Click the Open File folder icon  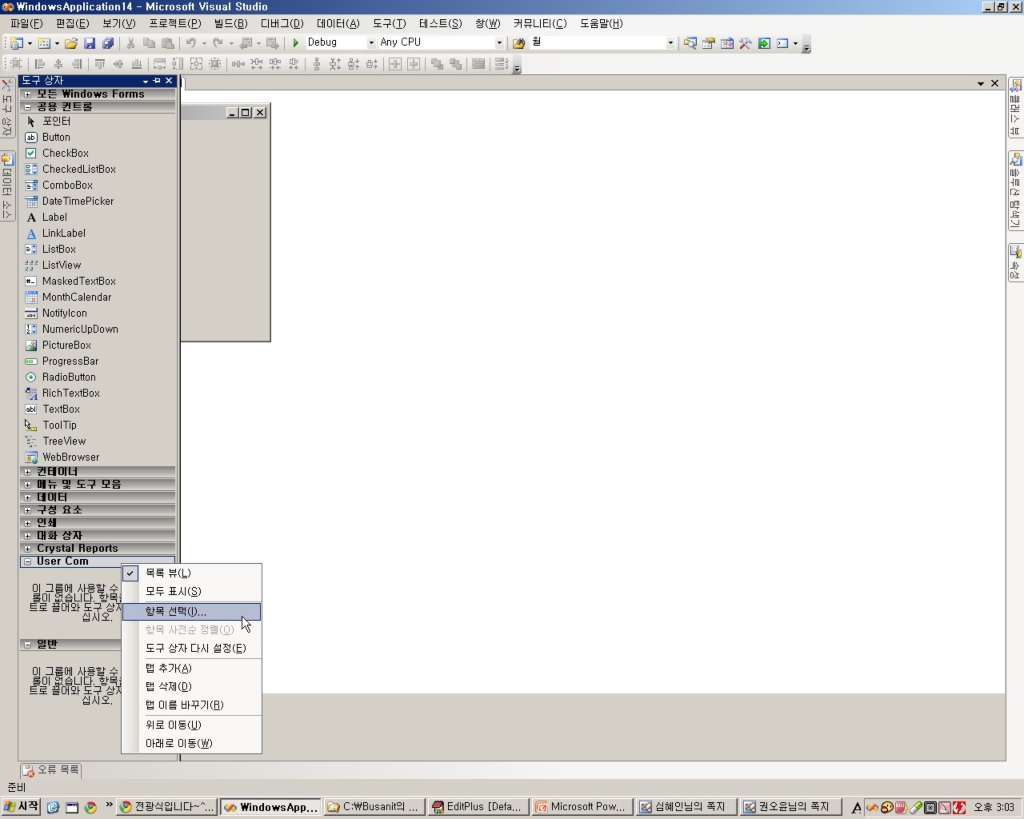click(x=71, y=43)
